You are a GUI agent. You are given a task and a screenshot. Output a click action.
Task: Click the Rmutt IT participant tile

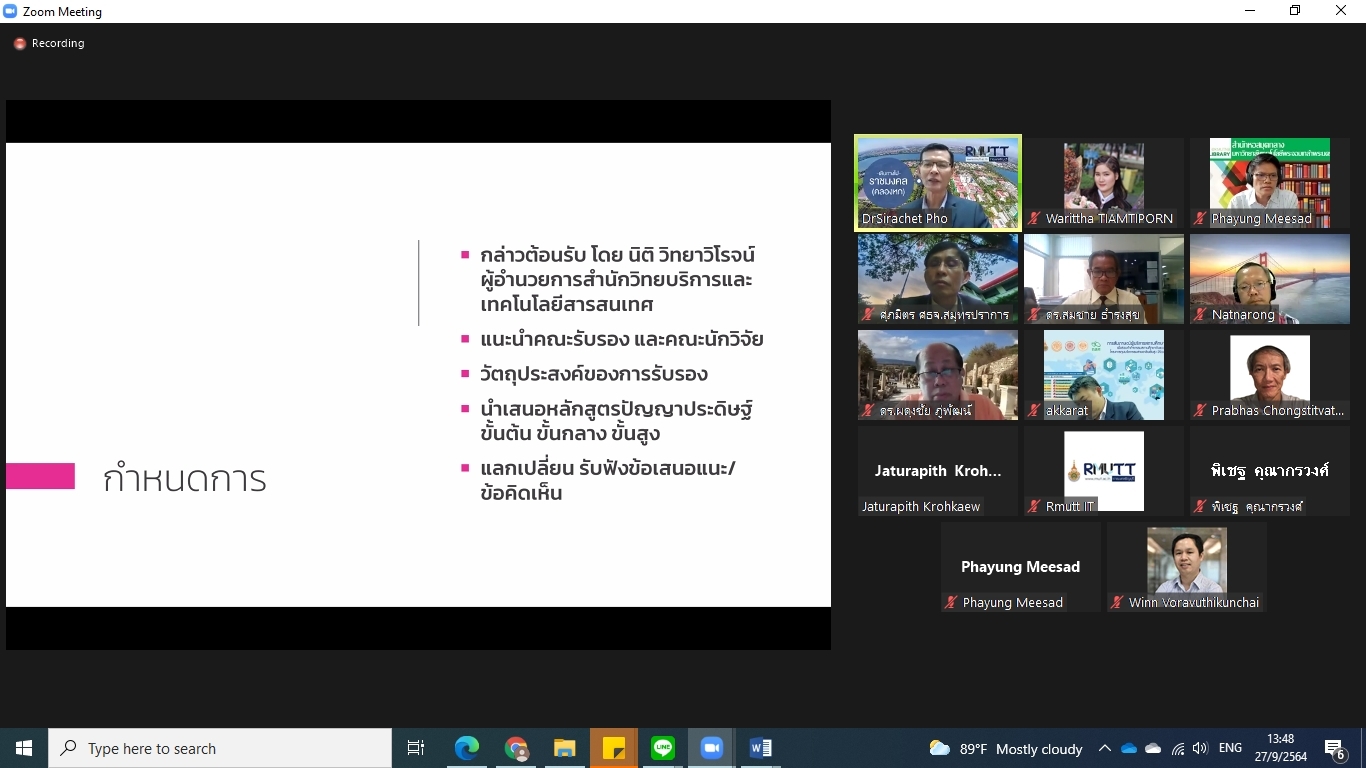point(1103,470)
